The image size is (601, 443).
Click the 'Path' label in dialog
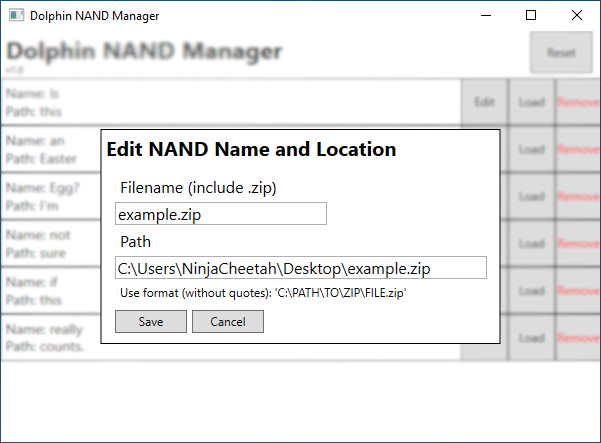[x=135, y=242]
